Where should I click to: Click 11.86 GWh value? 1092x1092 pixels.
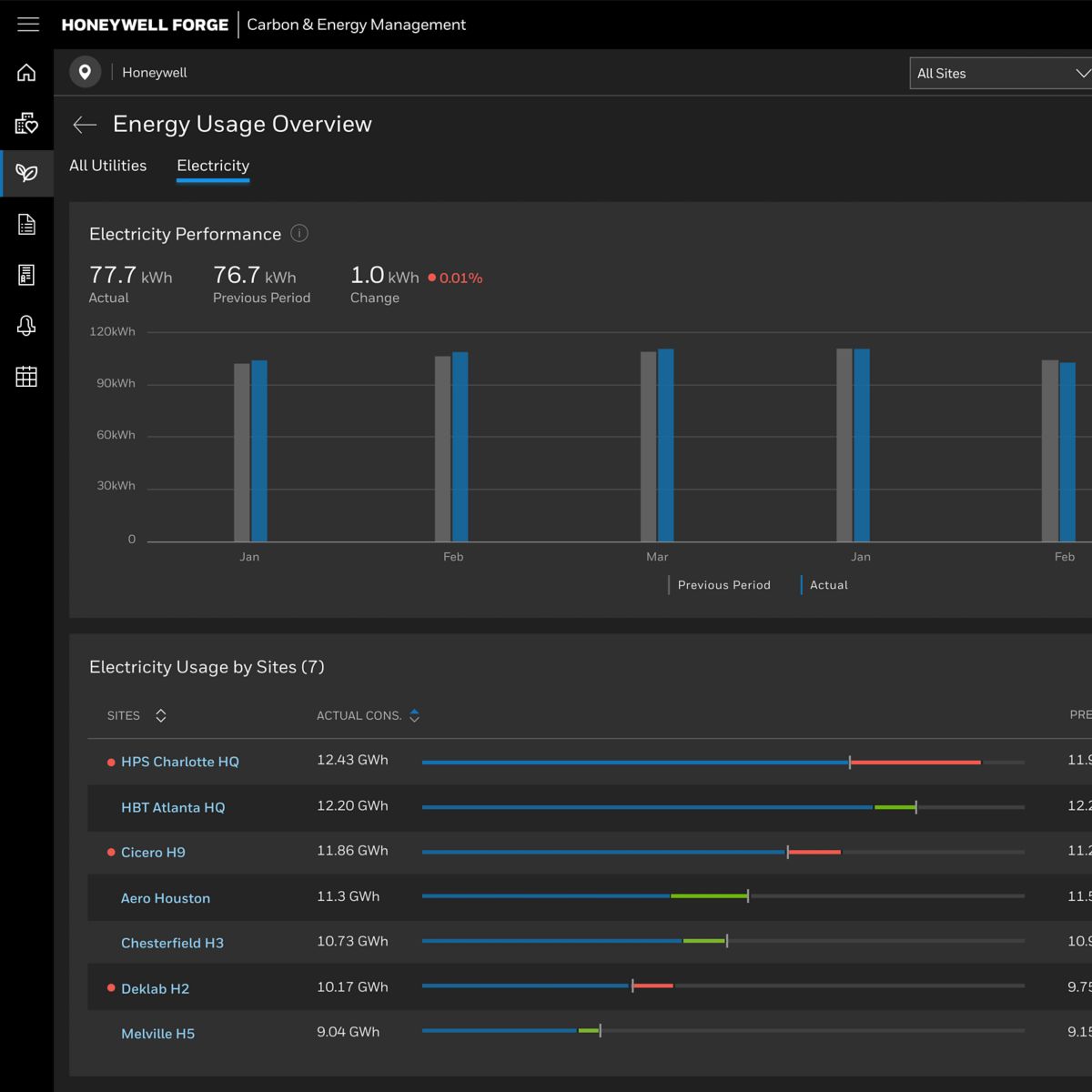click(352, 851)
